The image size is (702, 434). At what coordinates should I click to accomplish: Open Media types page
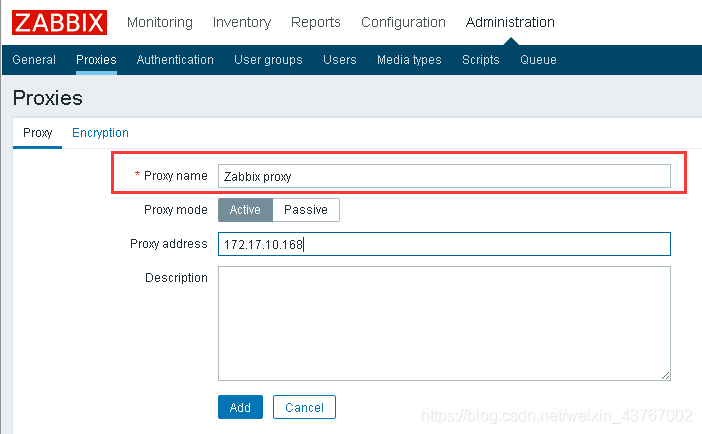(409, 60)
